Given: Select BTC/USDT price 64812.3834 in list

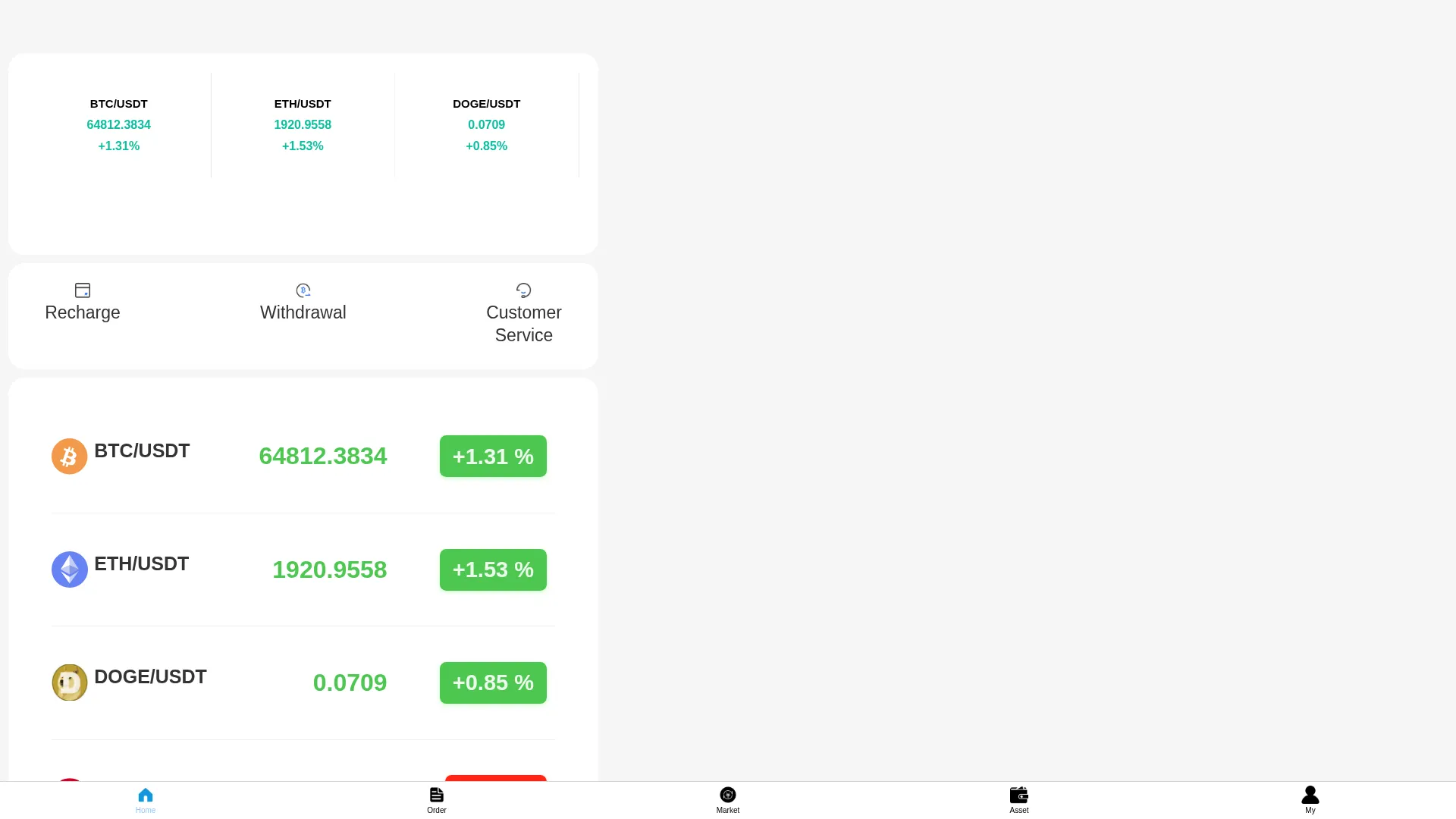Looking at the screenshot, I should (323, 457).
